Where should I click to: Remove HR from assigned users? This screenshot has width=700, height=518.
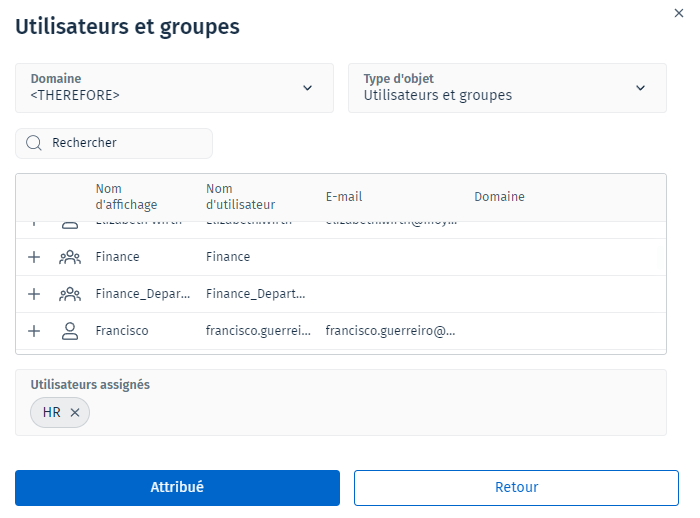[x=75, y=412]
